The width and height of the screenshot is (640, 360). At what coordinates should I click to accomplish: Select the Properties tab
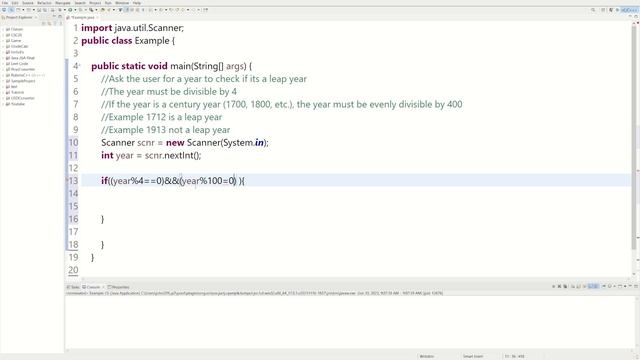118,287
